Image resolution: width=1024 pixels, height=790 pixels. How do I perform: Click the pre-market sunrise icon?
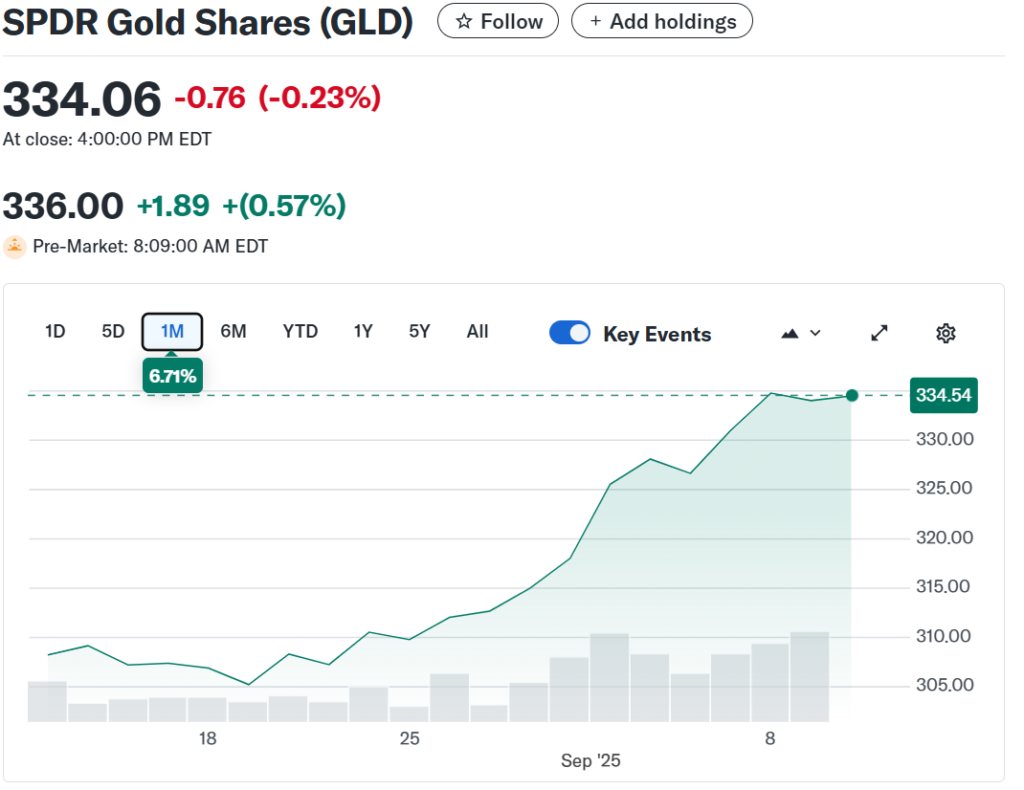pyautogui.click(x=15, y=247)
